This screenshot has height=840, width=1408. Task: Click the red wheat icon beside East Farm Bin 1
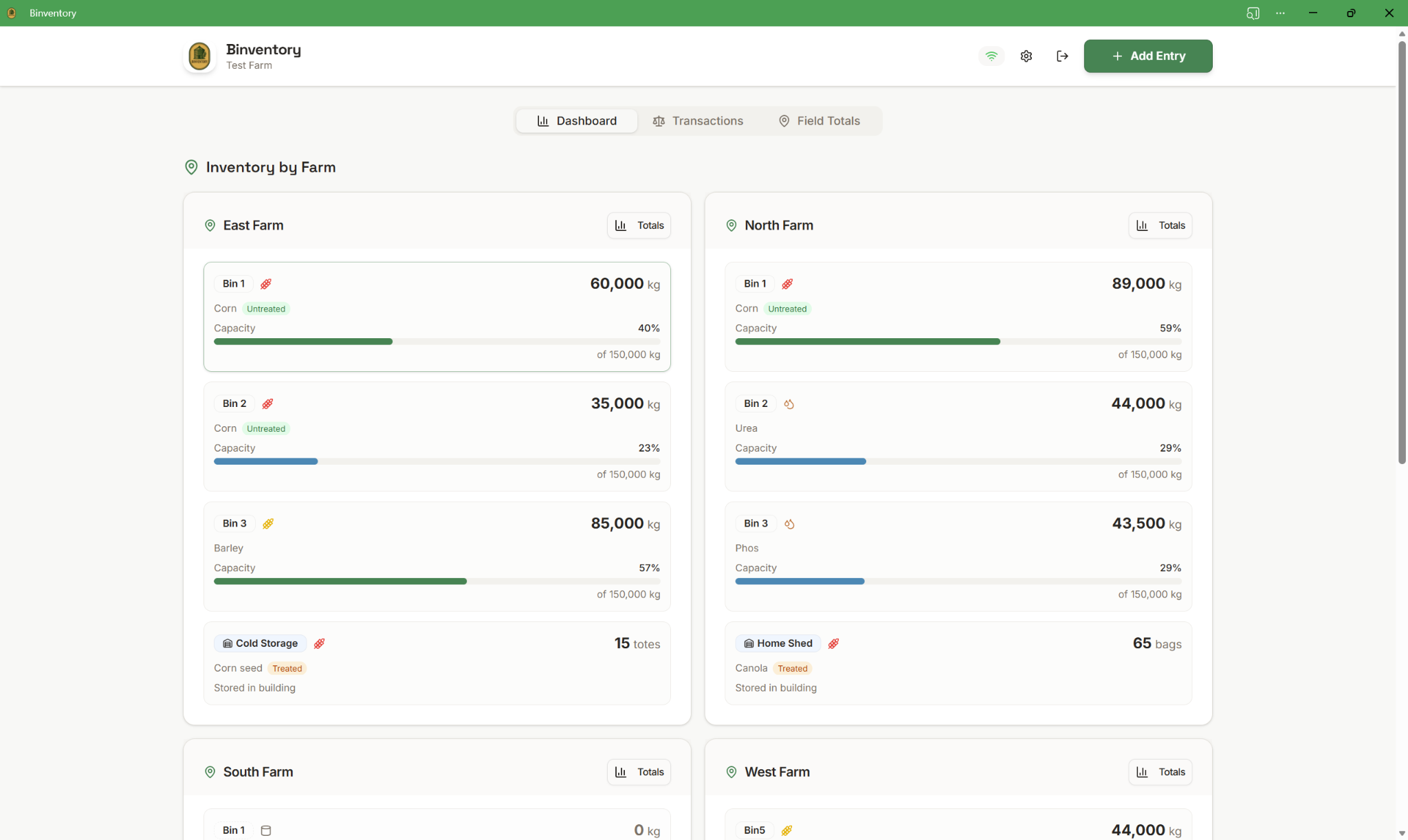tap(265, 283)
